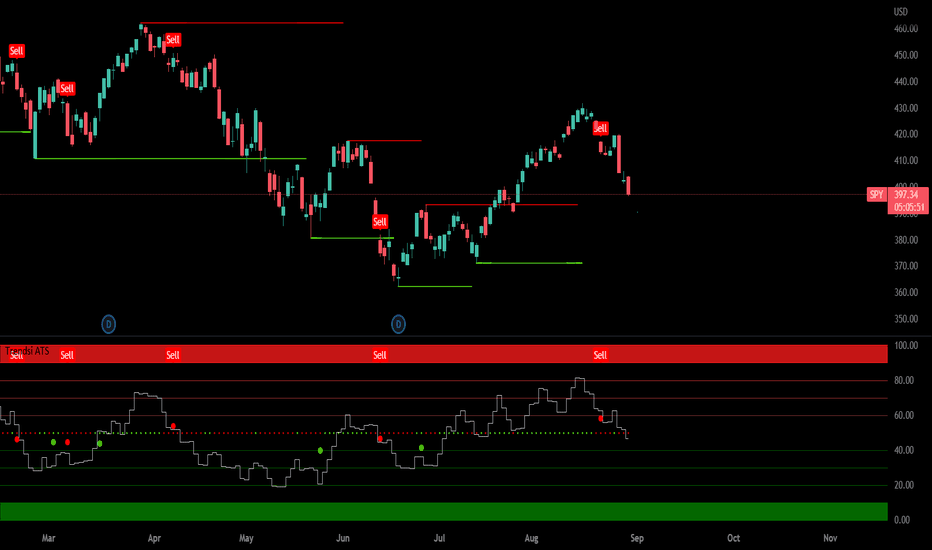This screenshot has height=550, width=932.
Task: Select the green support line below the June low
Action: point(434,287)
